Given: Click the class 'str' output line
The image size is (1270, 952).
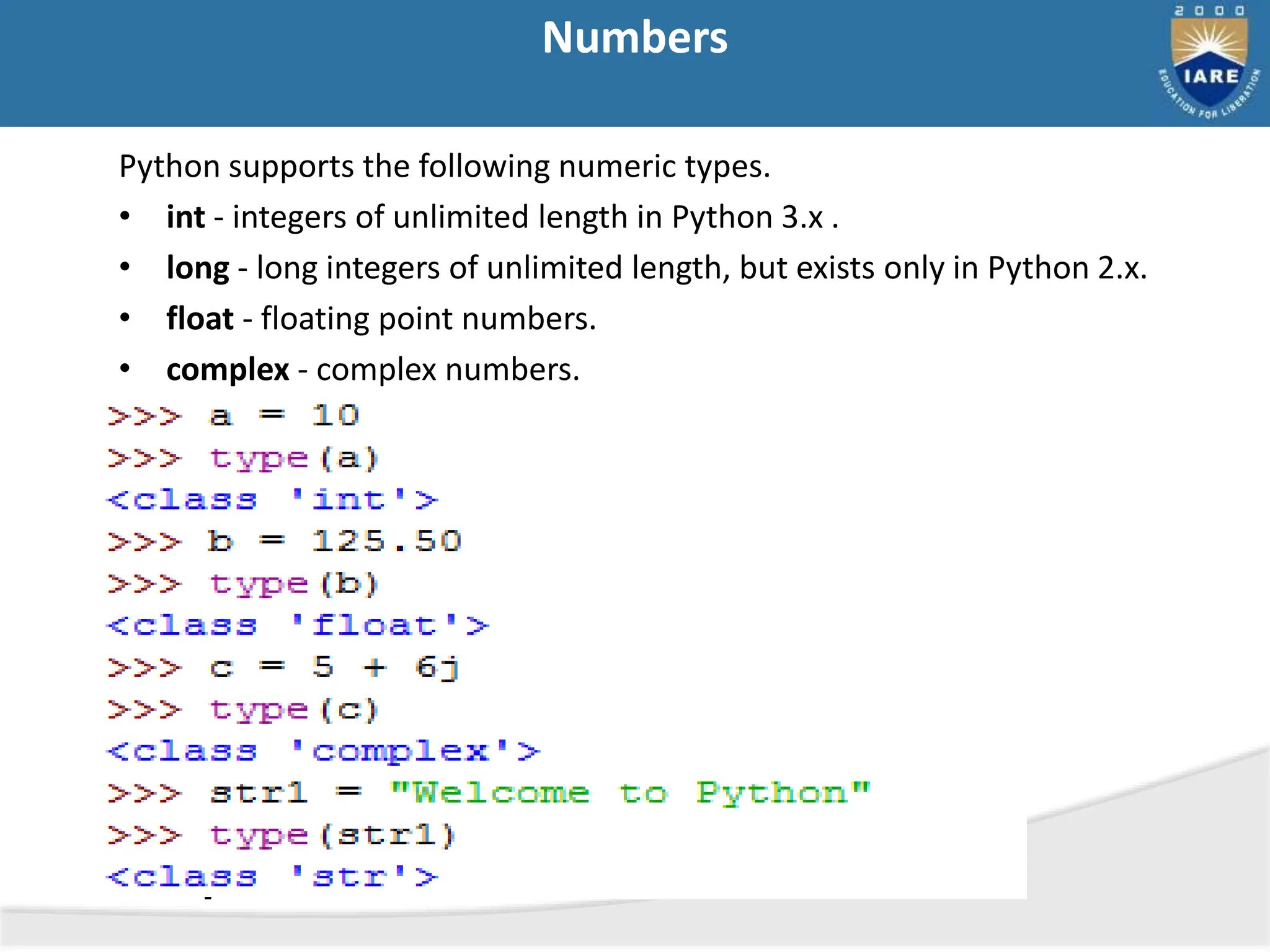Looking at the screenshot, I should click(x=272, y=876).
